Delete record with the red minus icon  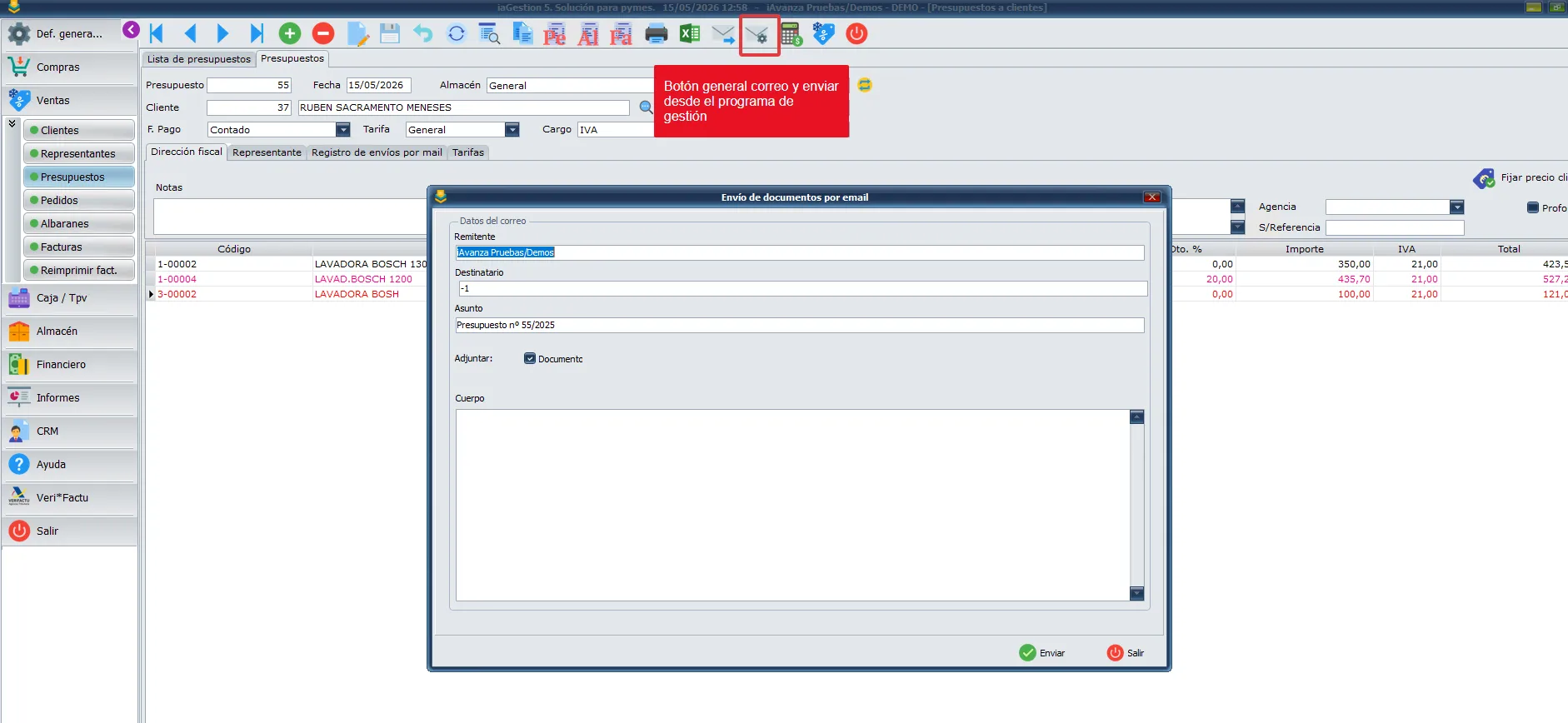(x=323, y=33)
